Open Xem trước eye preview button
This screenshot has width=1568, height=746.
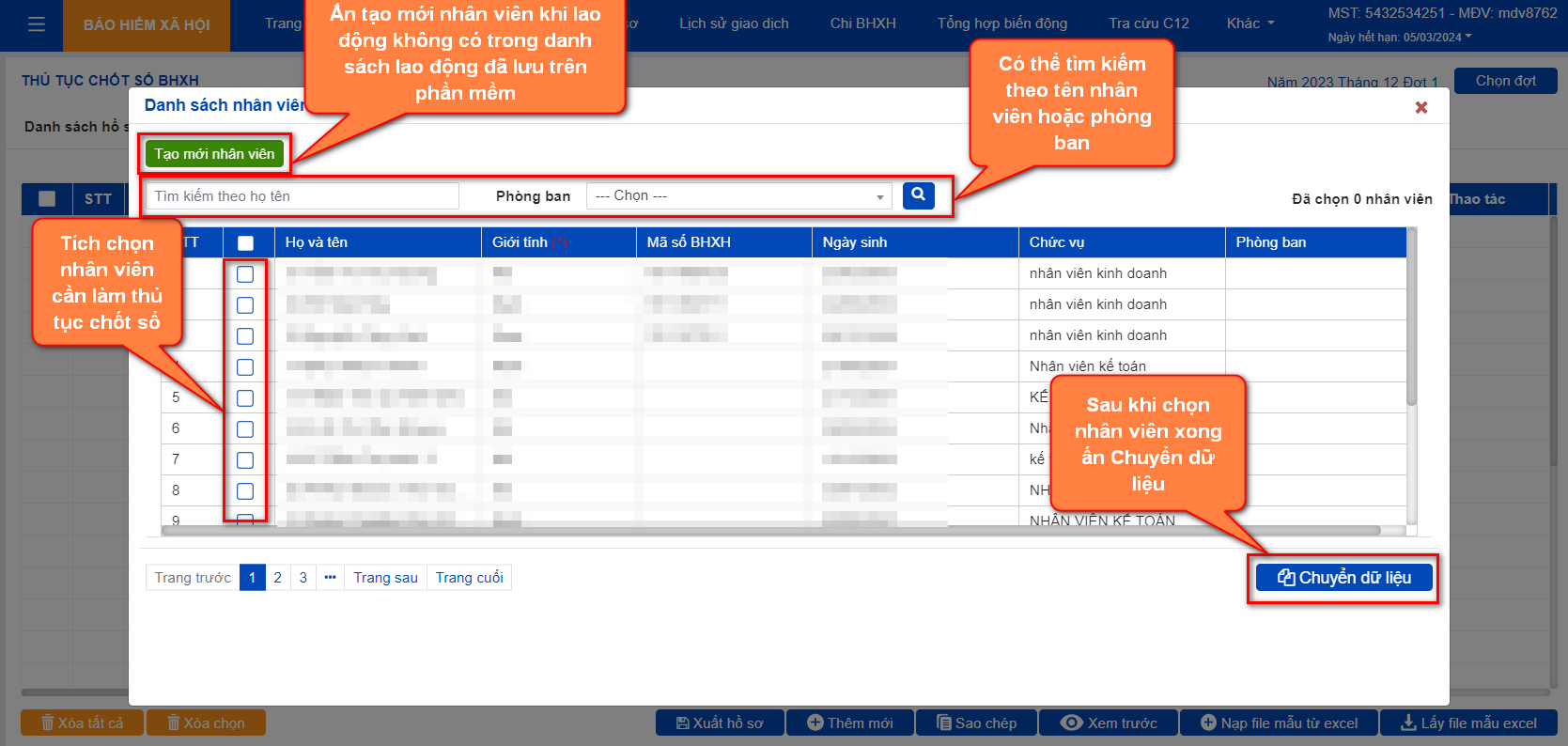pyautogui.click(x=1109, y=723)
